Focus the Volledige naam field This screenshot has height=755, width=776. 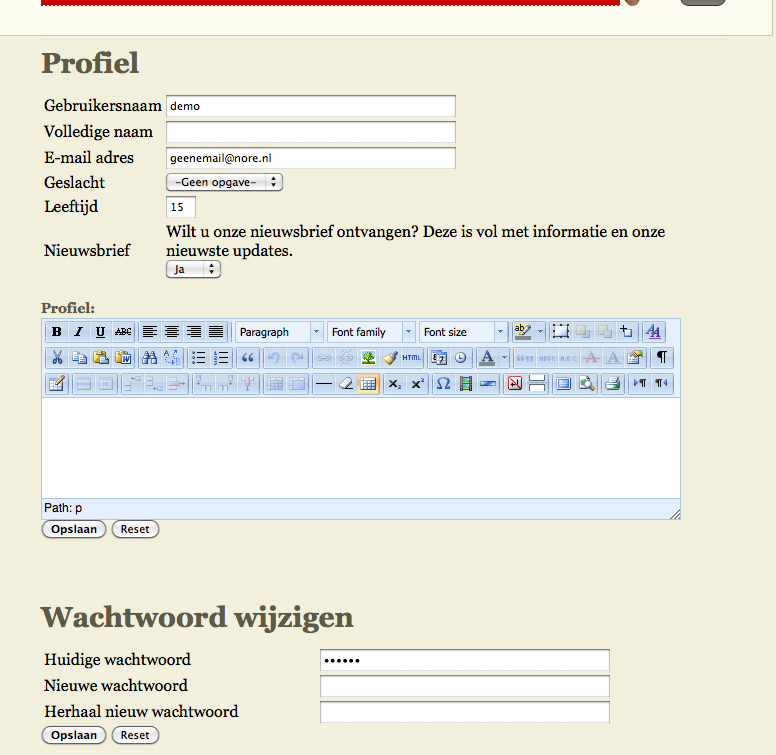click(311, 132)
